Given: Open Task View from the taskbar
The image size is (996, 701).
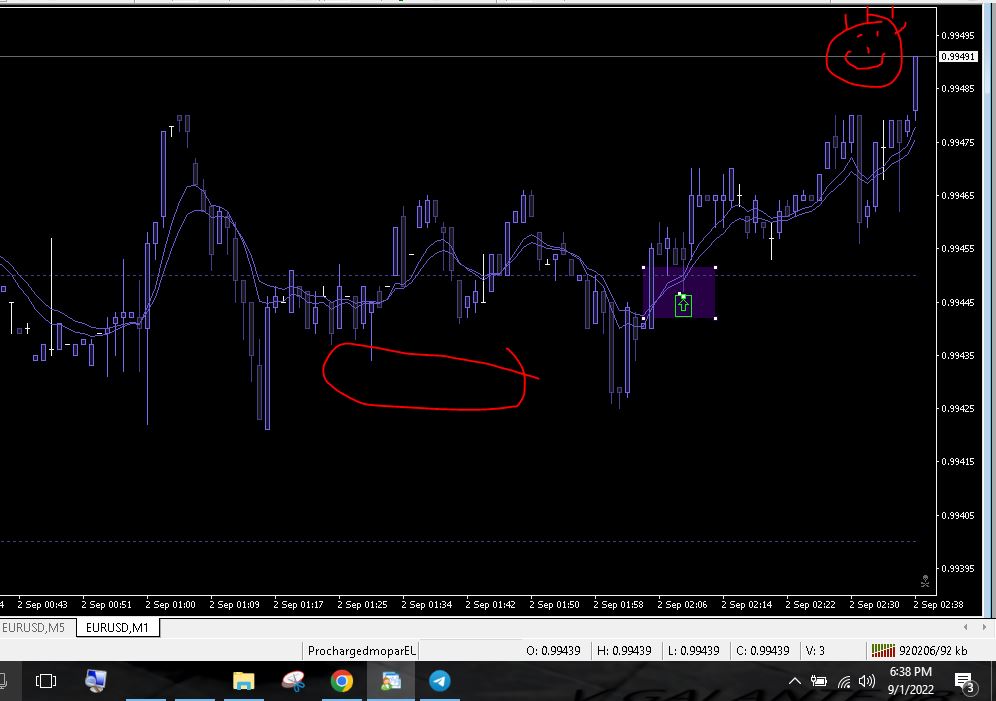Looking at the screenshot, I should click(x=46, y=681).
